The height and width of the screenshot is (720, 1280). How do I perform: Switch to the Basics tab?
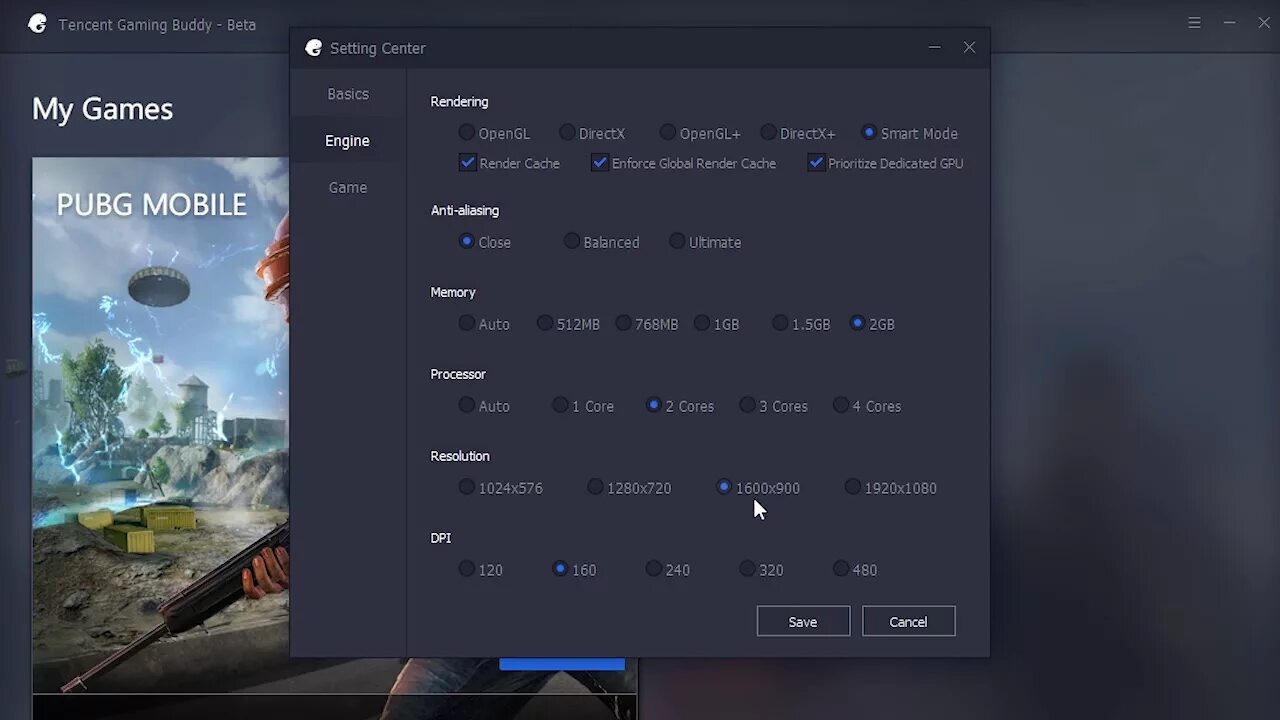348,94
